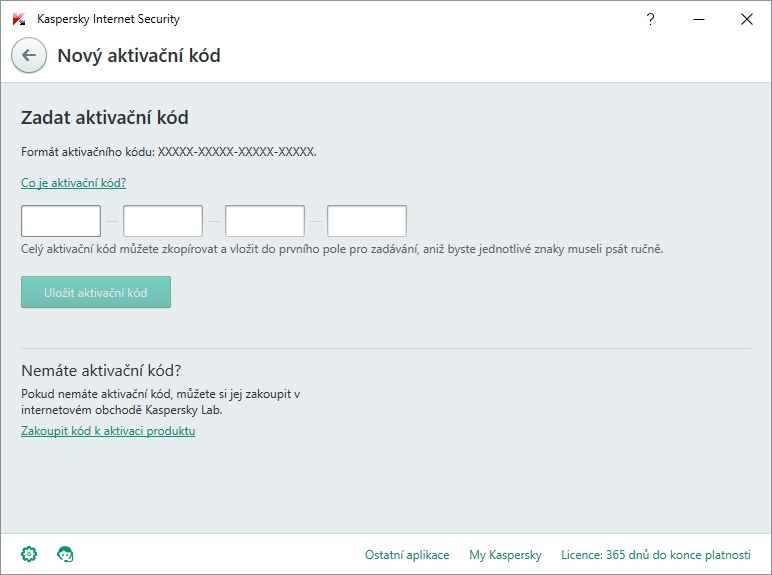Minimize the Kaspersky window

point(699,19)
